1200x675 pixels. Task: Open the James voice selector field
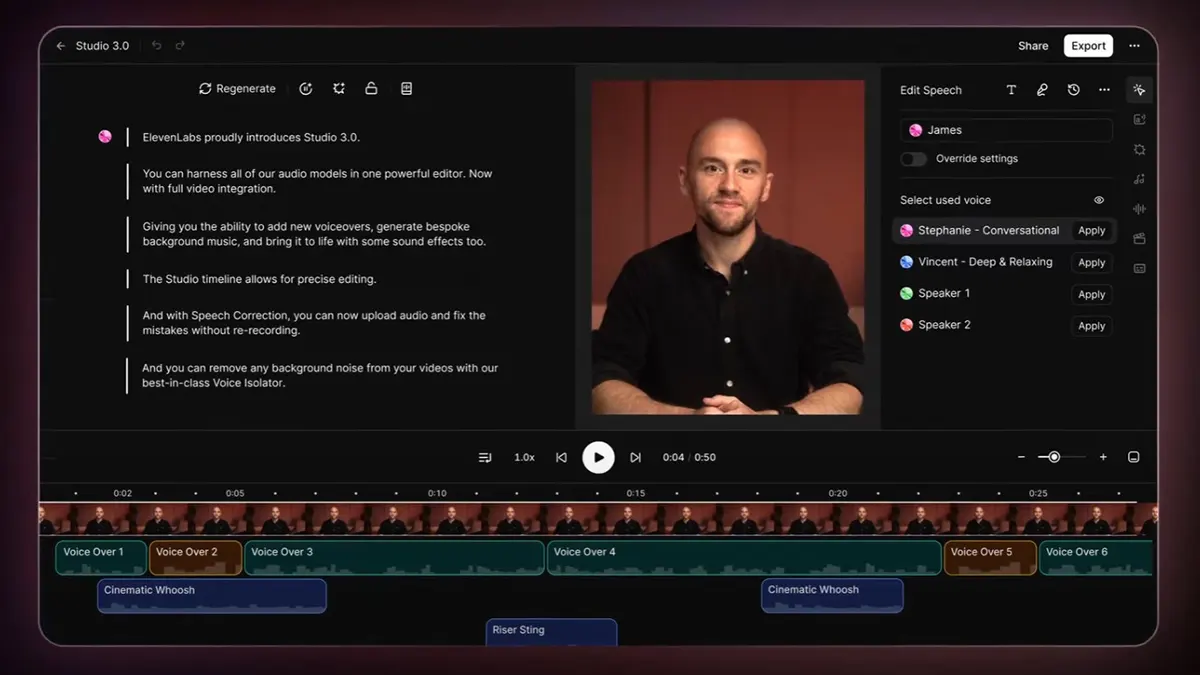tap(1005, 130)
